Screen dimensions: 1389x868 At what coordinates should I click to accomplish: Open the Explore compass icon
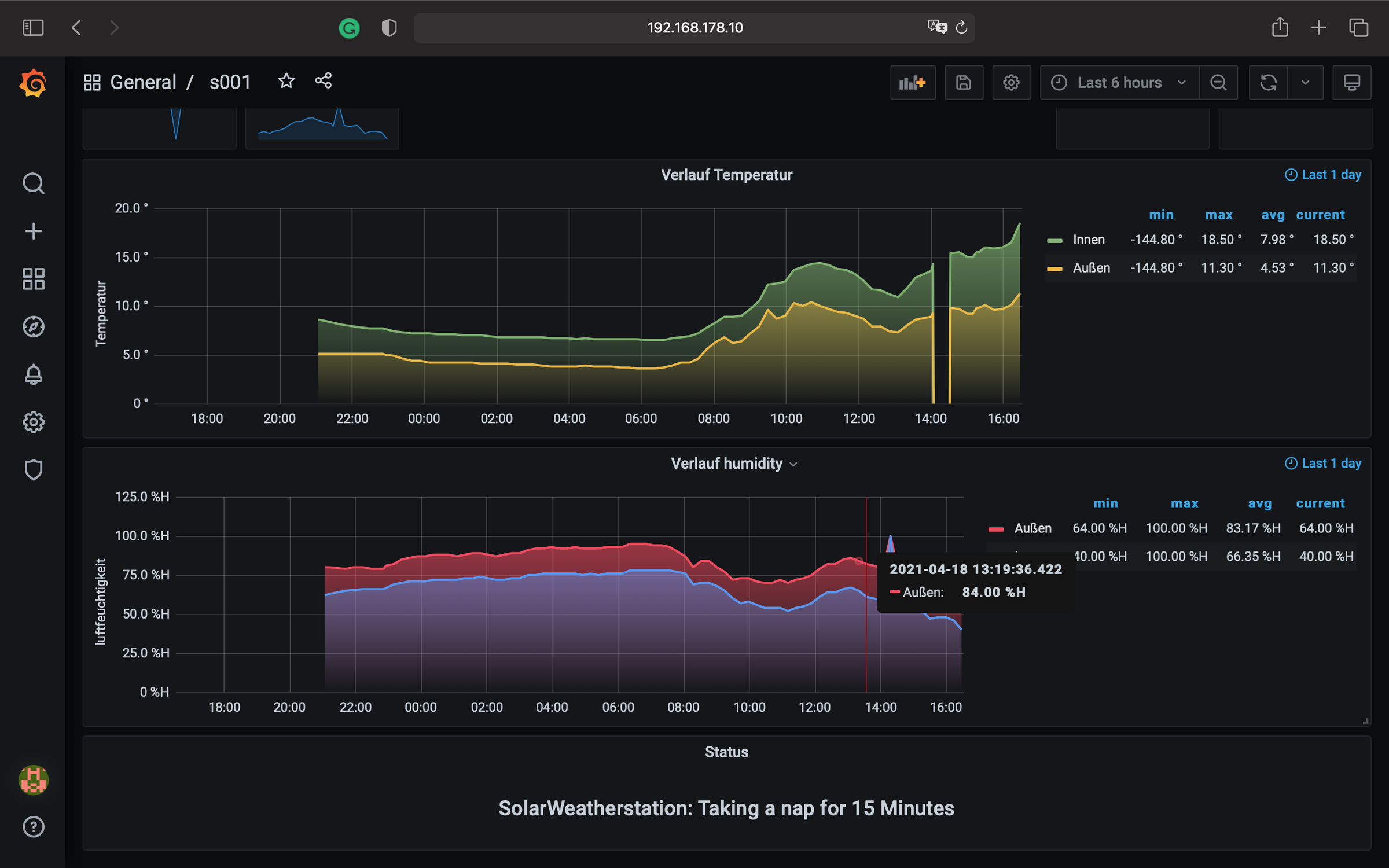click(x=33, y=326)
